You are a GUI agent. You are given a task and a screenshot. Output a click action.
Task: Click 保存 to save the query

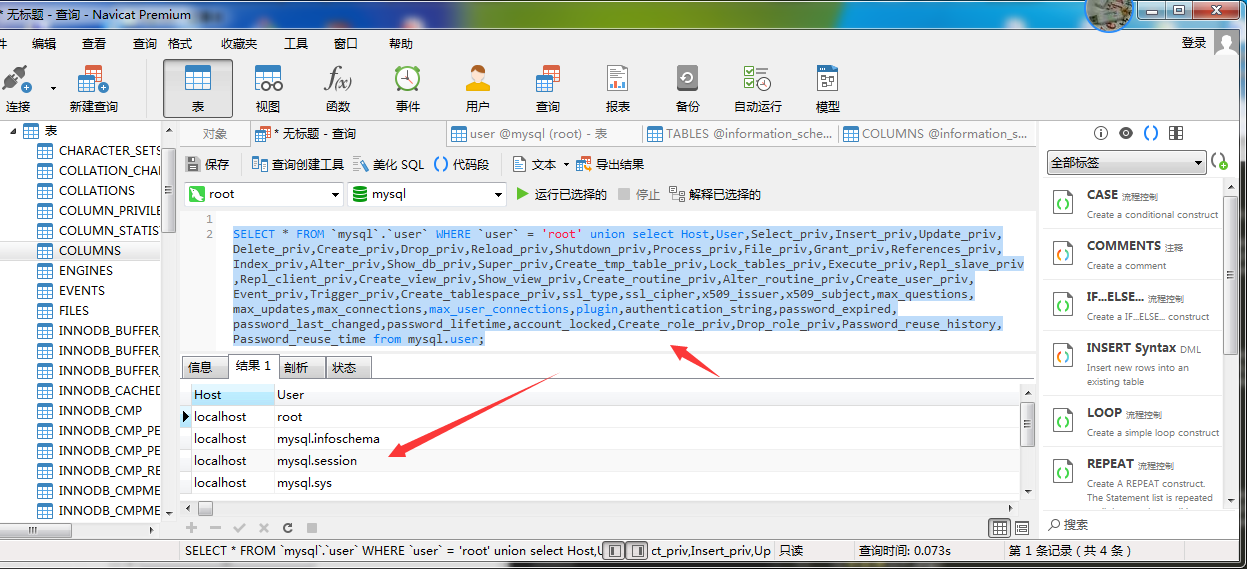coord(207,164)
